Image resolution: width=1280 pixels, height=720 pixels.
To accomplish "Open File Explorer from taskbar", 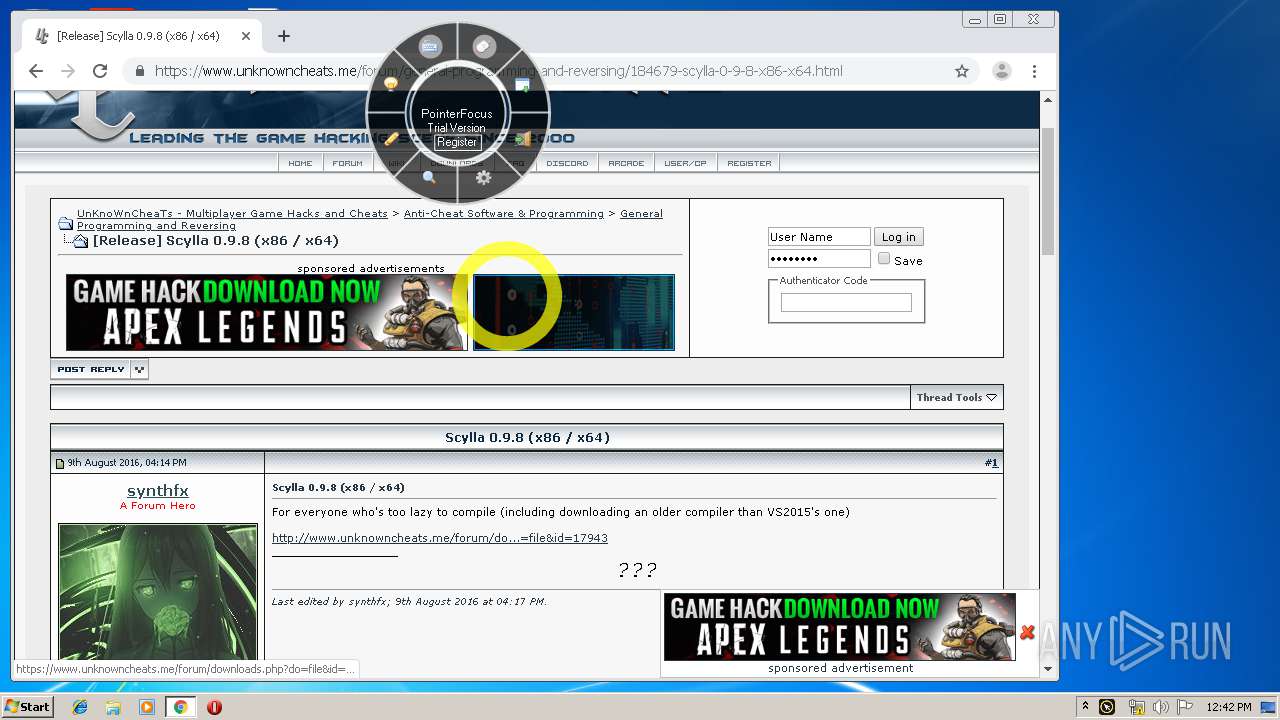I will (x=113, y=707).
